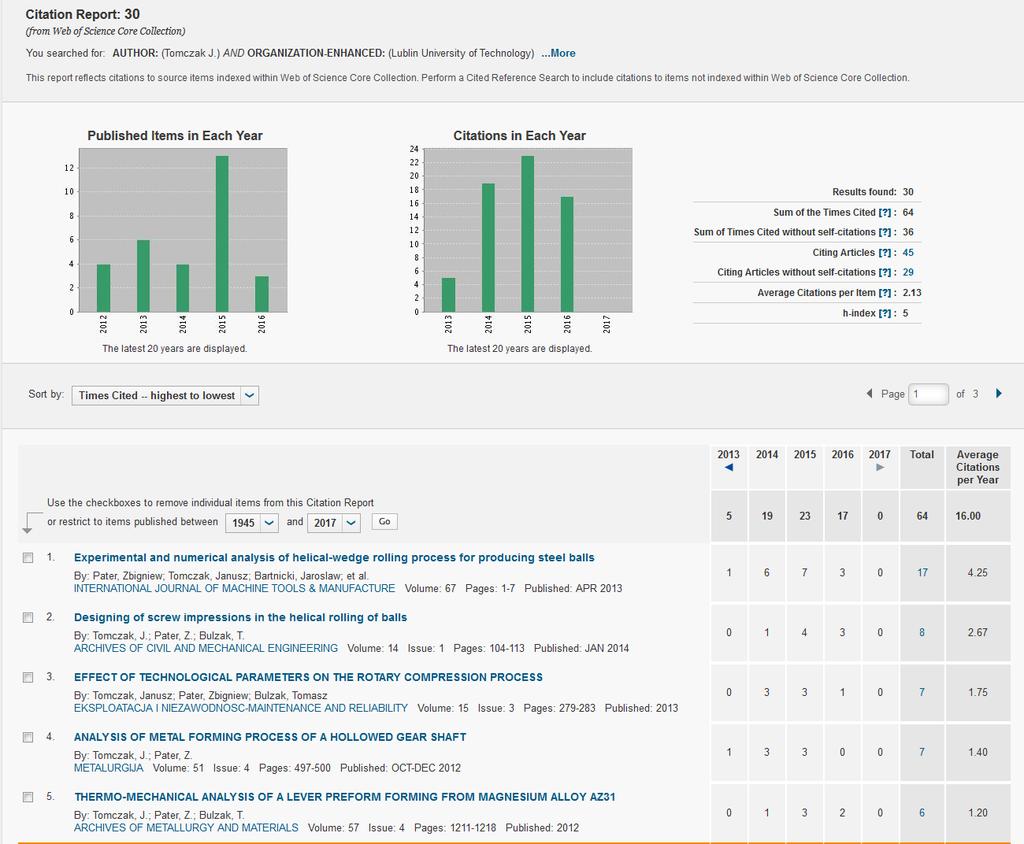Click the 2016 bar in Citations chart
1024x844 pixels.
[567, 254]
